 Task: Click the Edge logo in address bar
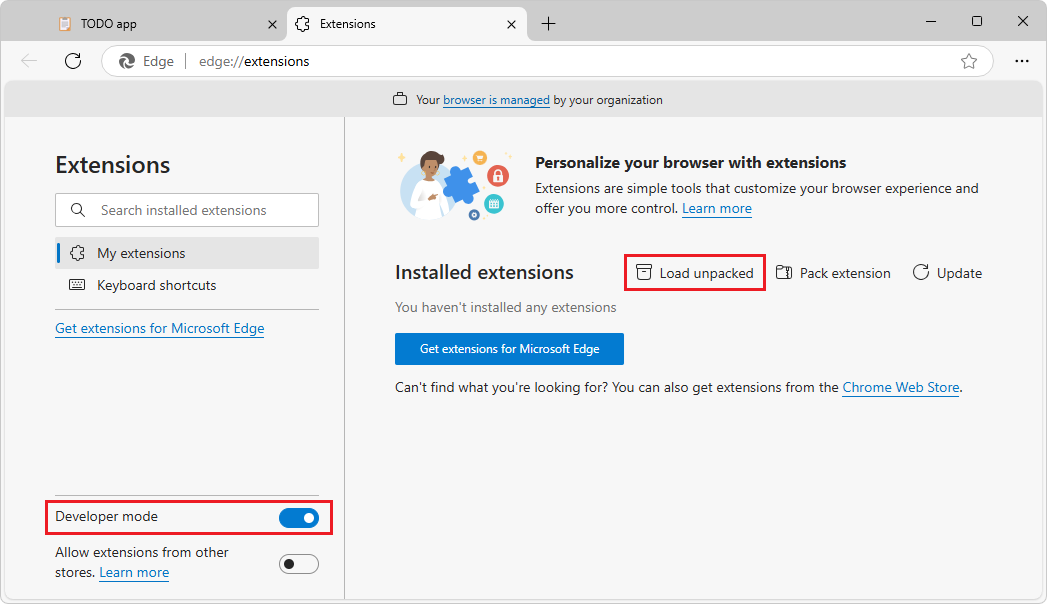tap(126, 61)
